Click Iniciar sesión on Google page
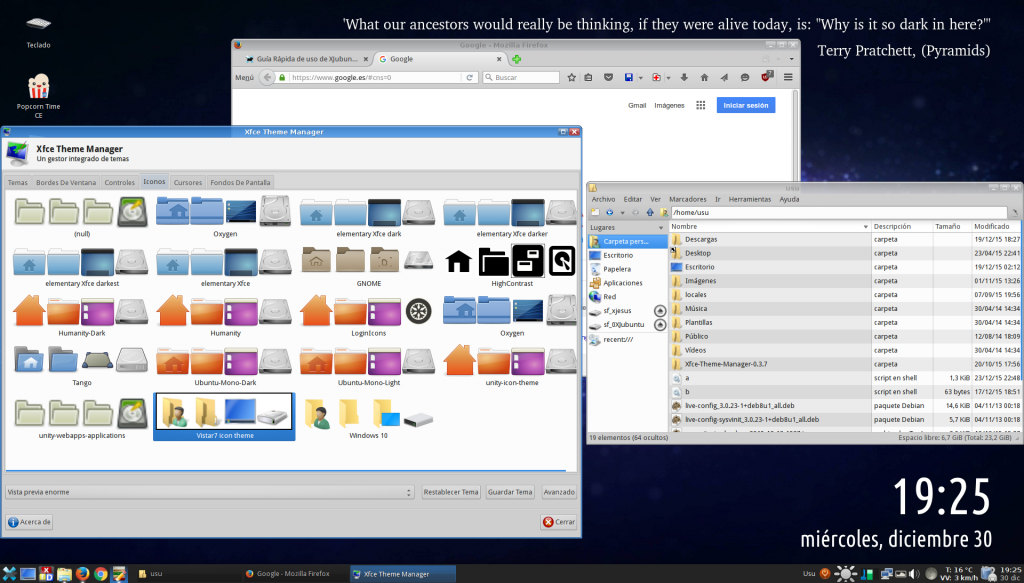The image size is (1024, 583). (746, 105)
